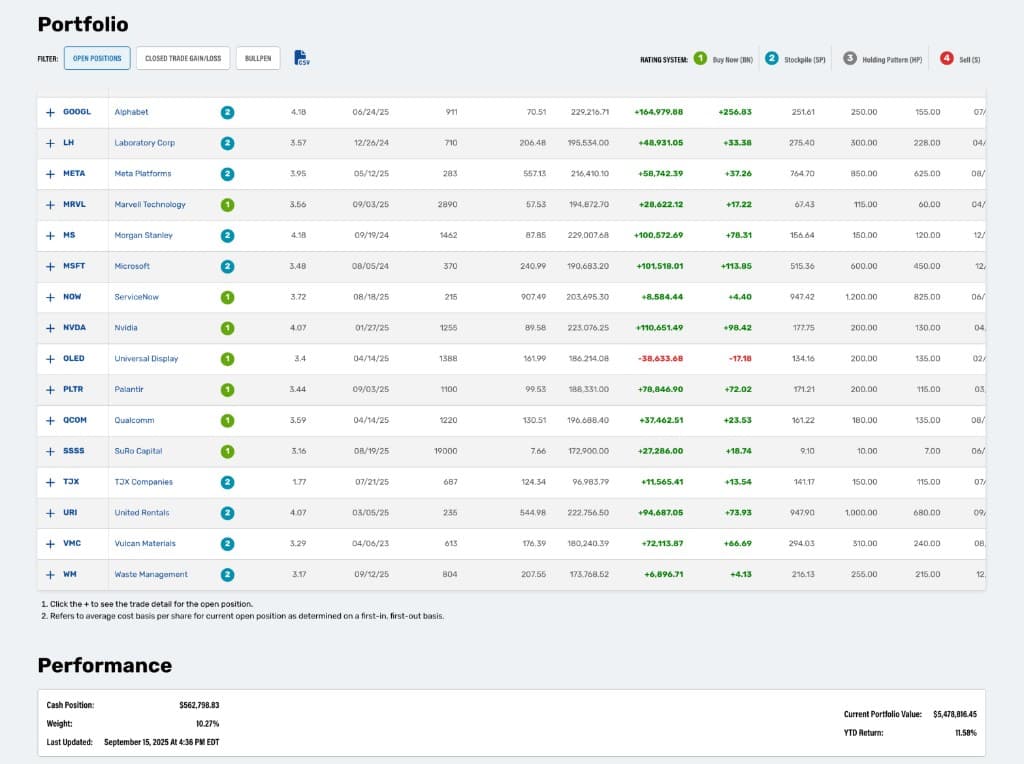Open the Marvell Technology company link
Viewport: 1024px width, 764px height.
tap(150, 205)
